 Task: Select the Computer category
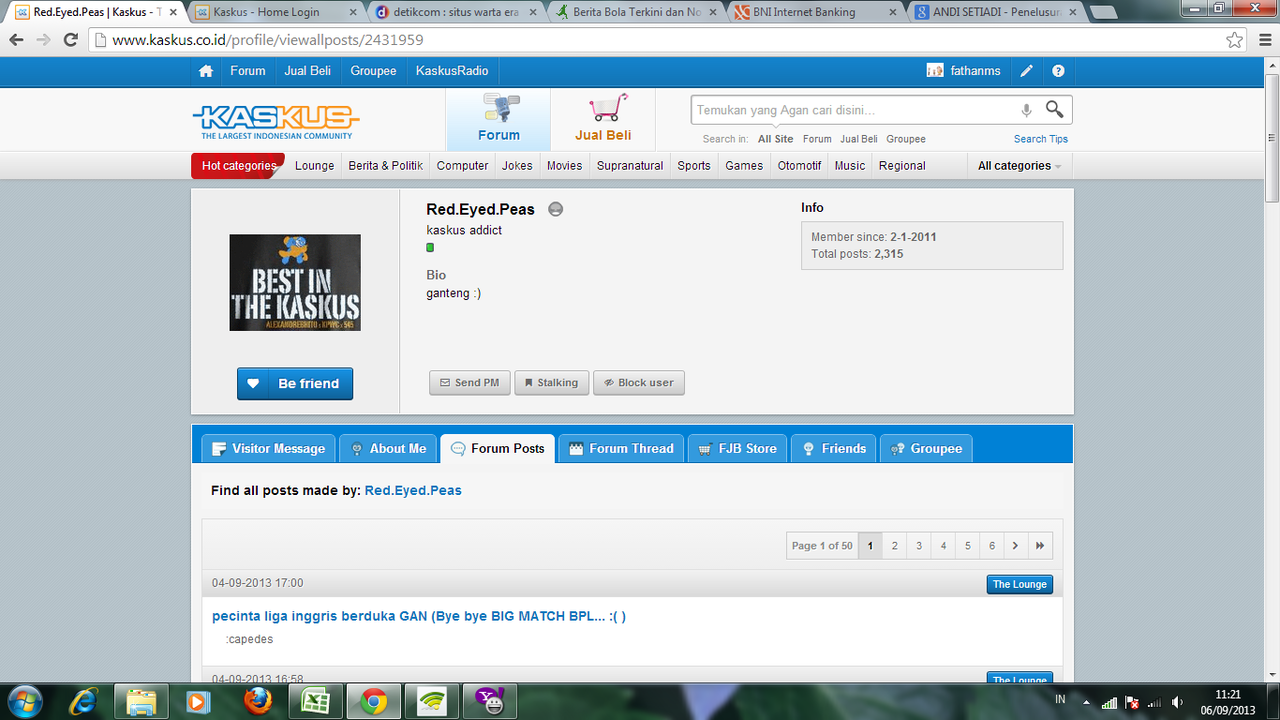click(x=463, y=166)
